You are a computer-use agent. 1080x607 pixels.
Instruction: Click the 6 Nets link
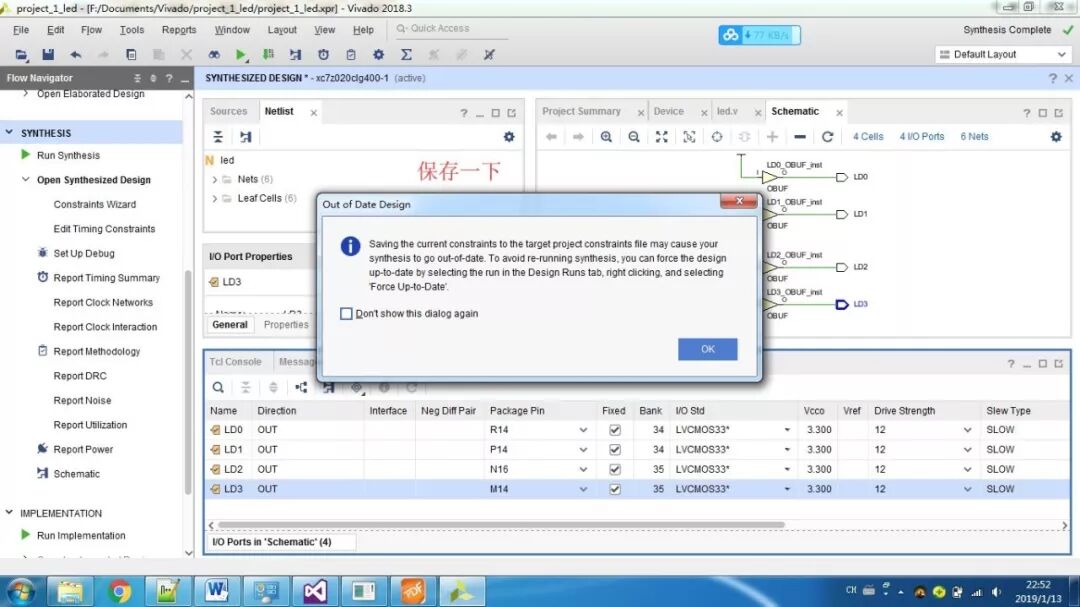(x=975, y=136)
